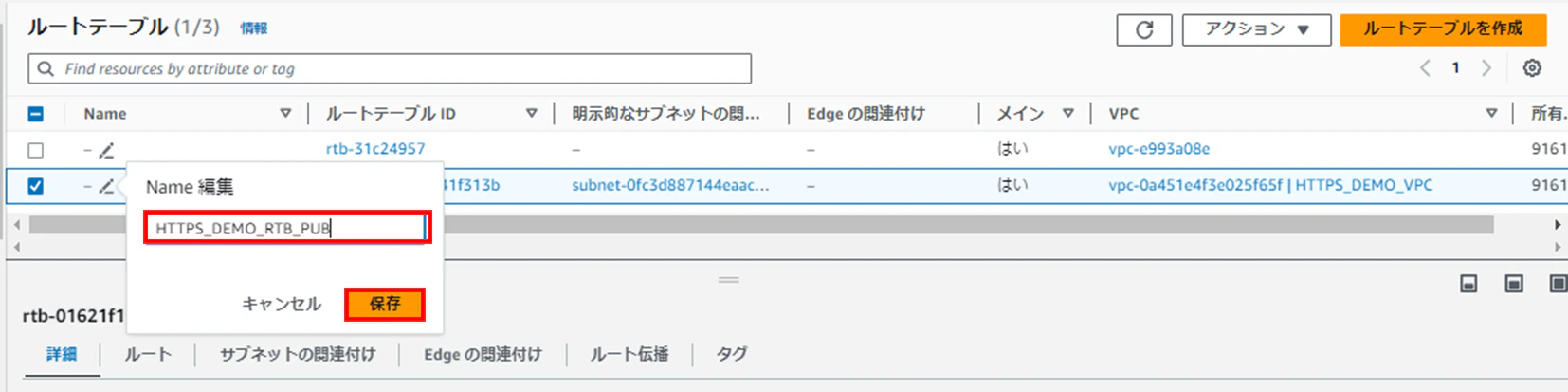Screen dimensions: 1568x392
Task: Select the rtb-31c24957 row checkbox
Action: [x=35, y=150]
